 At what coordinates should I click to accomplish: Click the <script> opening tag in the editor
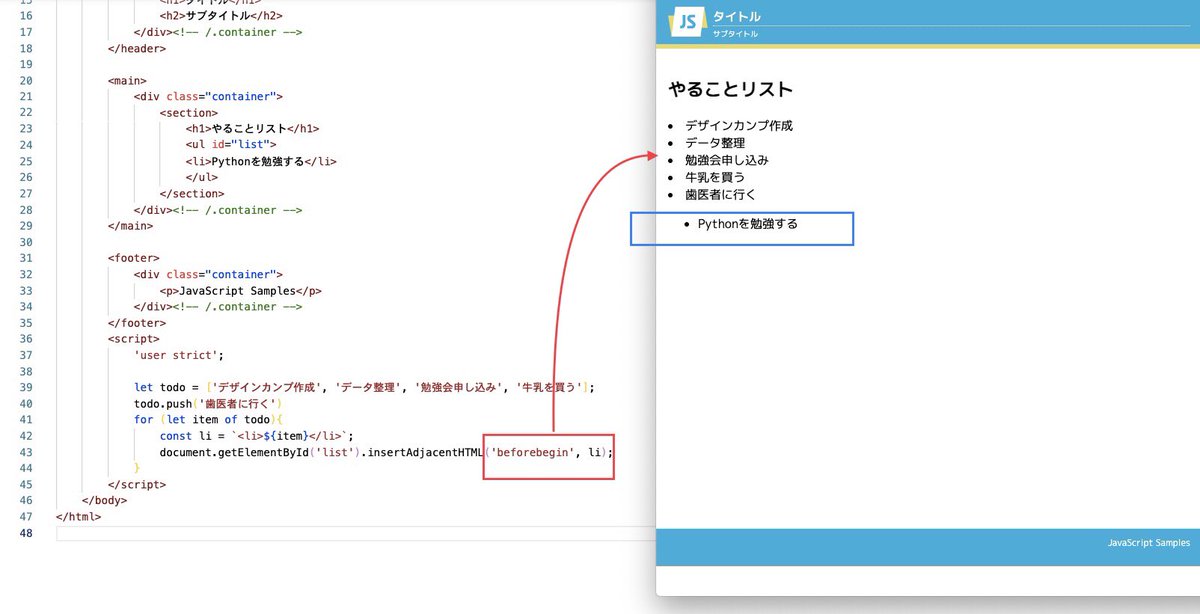(x=134, y=339)
